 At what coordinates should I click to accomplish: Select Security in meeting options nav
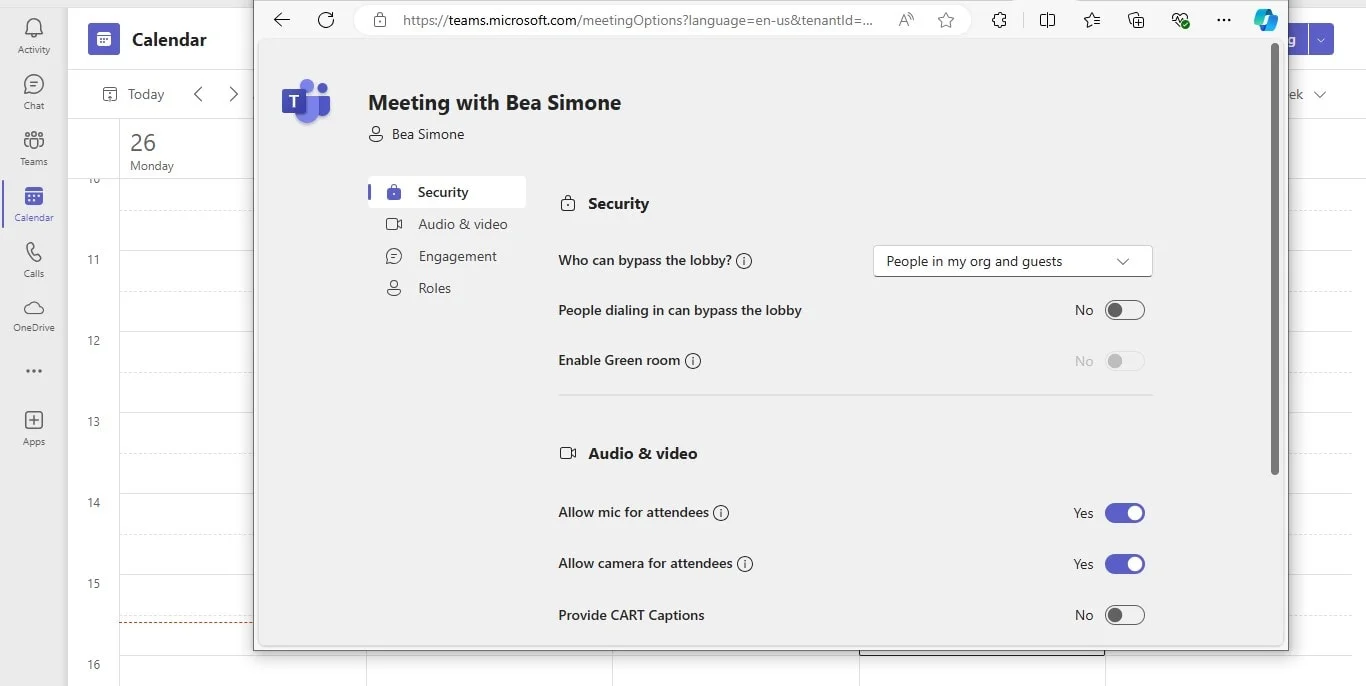[x=447, y=192]
